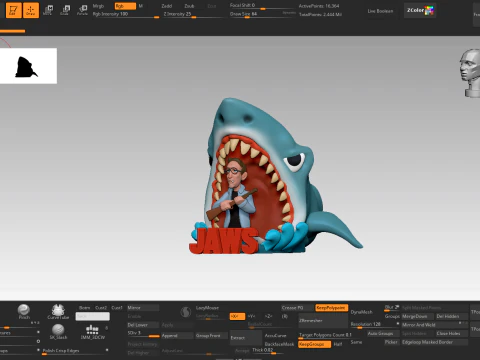Viewport: 480px width, 360px height.
Task: Click the LazyMouse stroke icon
Action: coord(186,312)
